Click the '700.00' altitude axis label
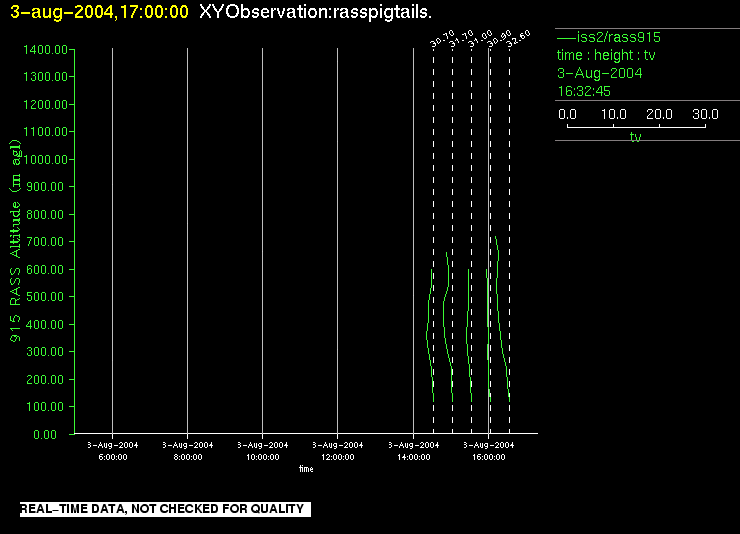 click(45, 242)
